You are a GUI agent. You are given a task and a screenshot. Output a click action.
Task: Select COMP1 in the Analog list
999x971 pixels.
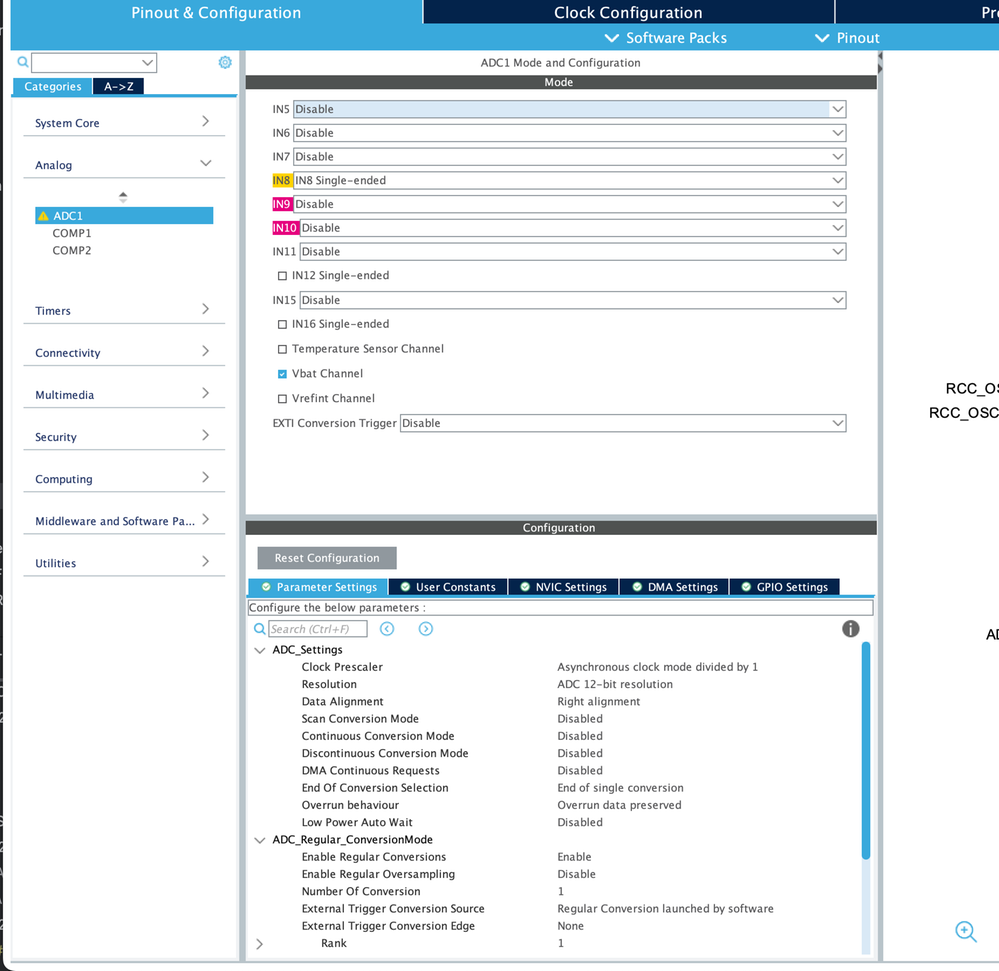(x=72, y=233)
